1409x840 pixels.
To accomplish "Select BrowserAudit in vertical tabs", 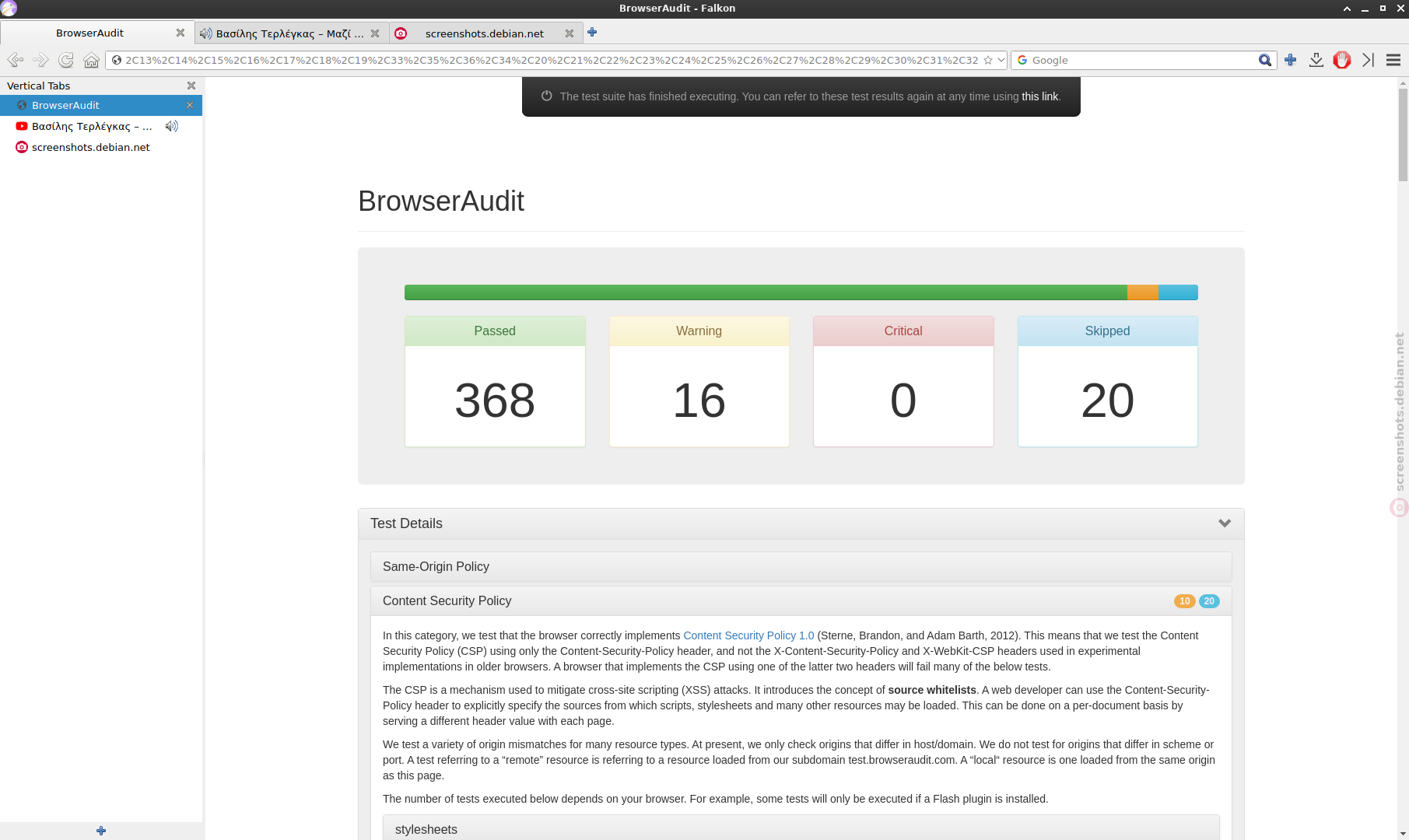I will tap(101, 105).
